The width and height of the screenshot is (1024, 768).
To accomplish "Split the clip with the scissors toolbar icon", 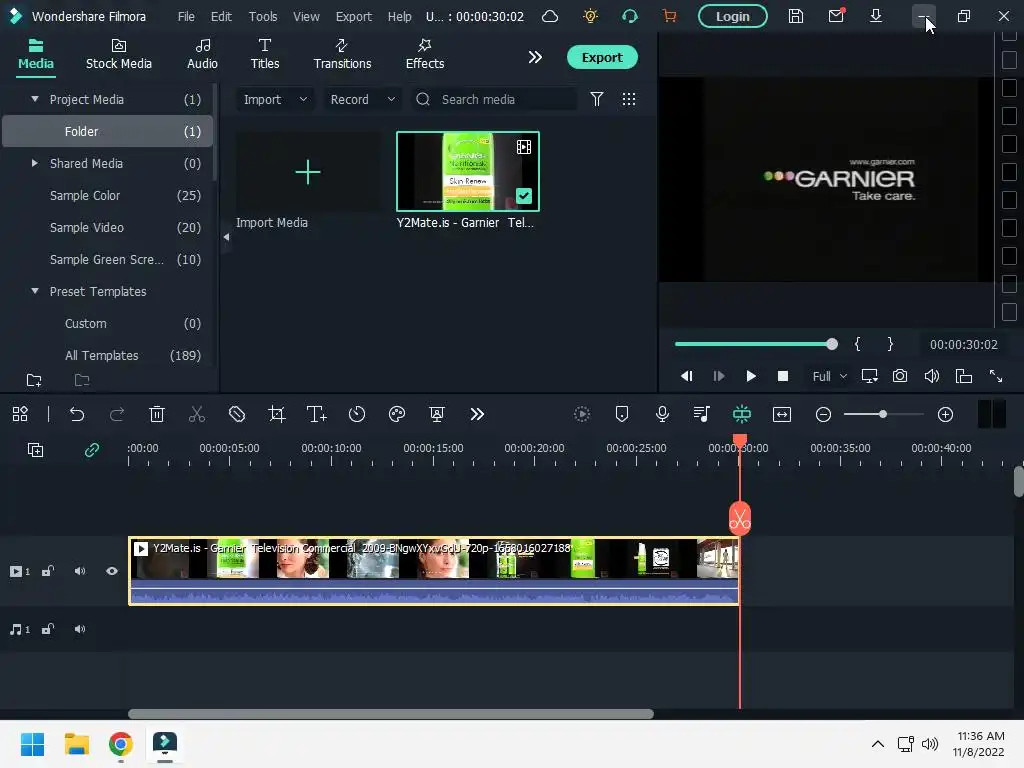I will click(x=197, y=414).
